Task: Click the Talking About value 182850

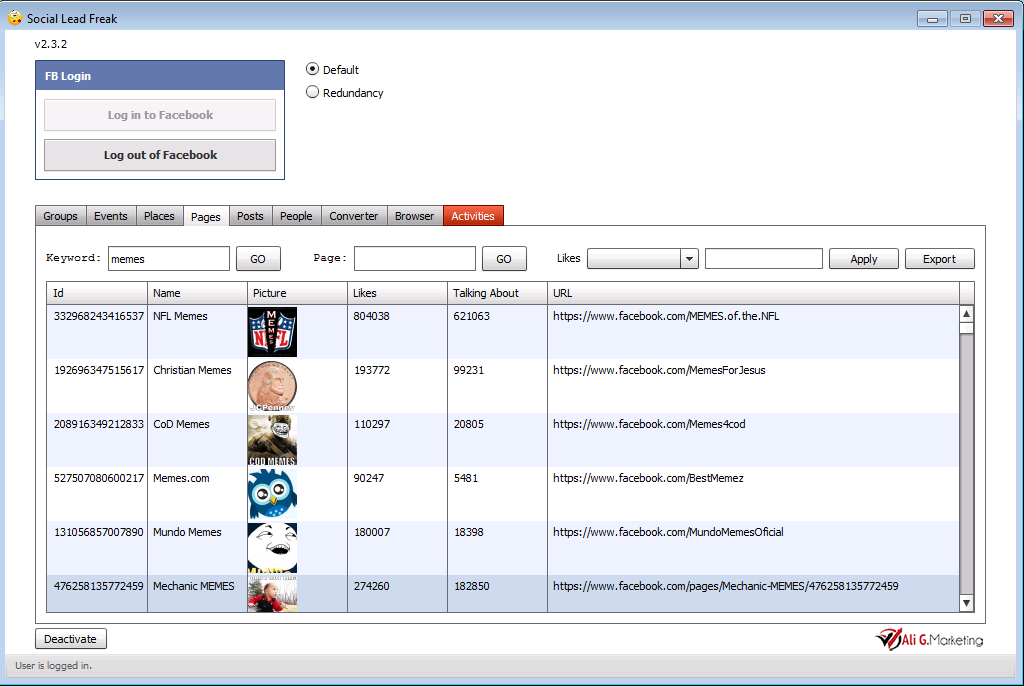Action: [472, 586]
